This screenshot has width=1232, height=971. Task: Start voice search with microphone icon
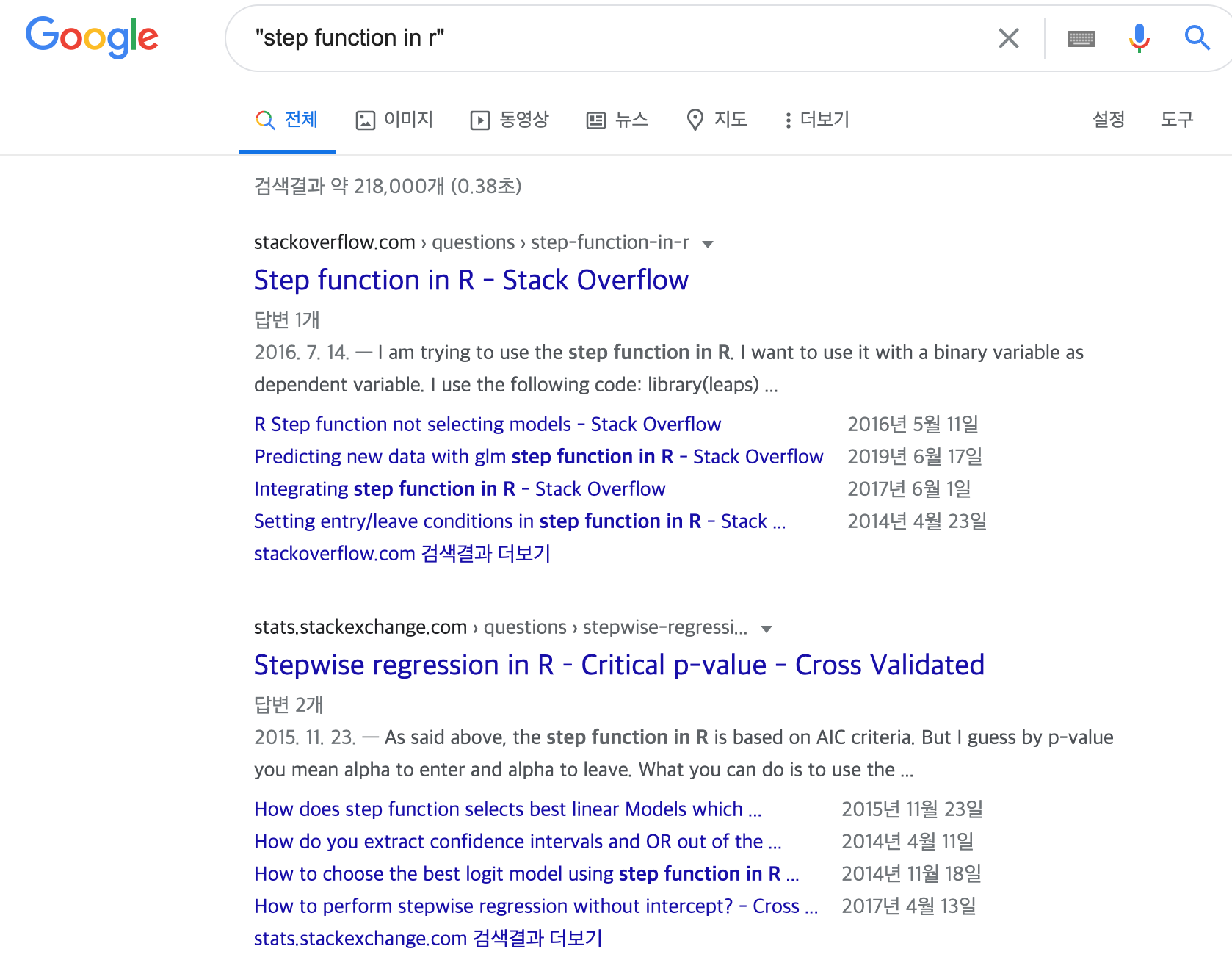(x=1139, y=38)
